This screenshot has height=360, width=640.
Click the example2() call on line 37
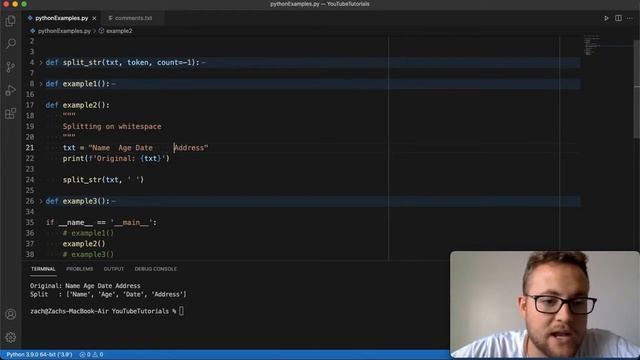(x=84, y=244)
